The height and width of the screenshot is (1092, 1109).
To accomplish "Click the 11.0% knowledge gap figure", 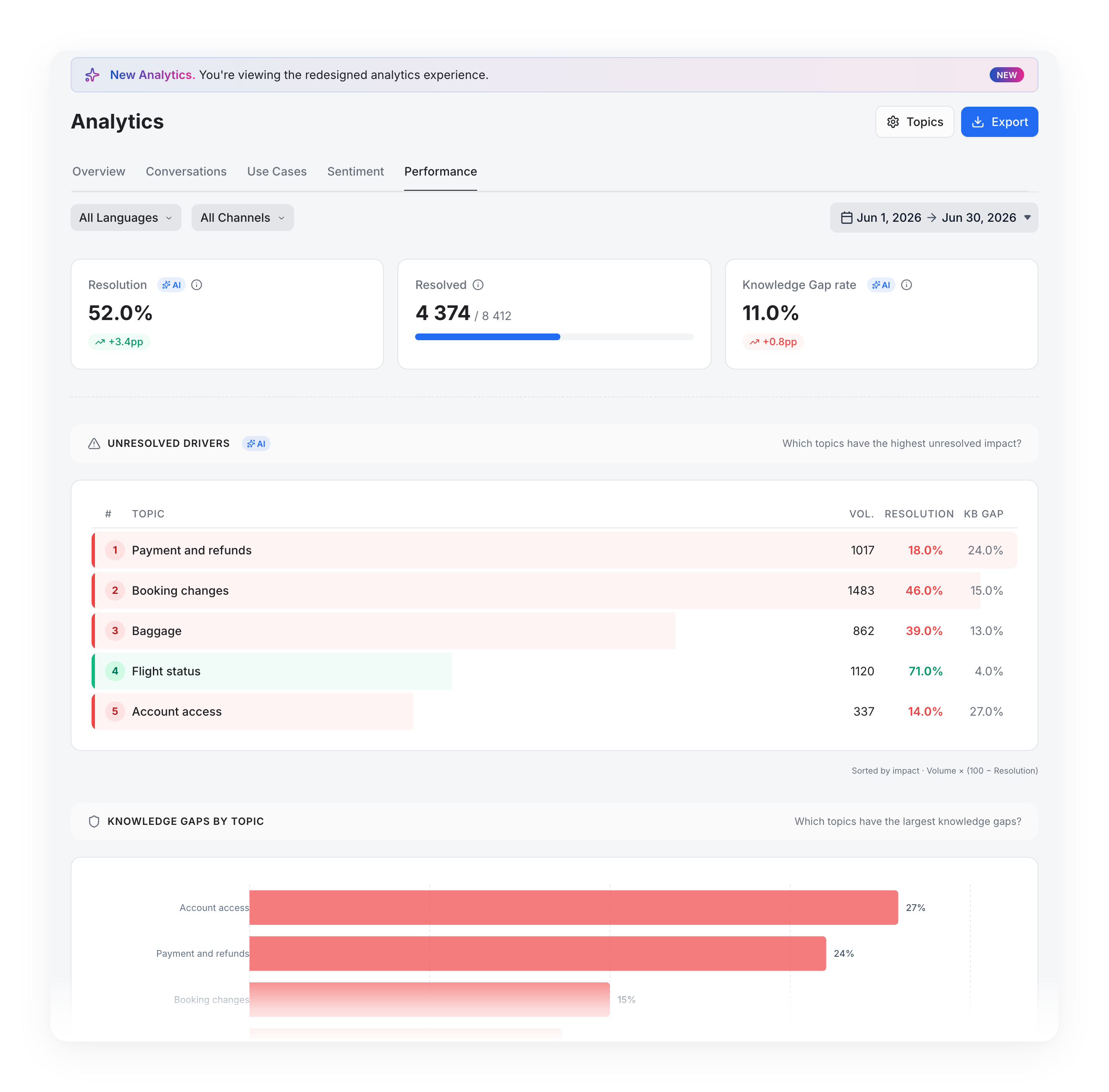I will [x=770, y=313].
